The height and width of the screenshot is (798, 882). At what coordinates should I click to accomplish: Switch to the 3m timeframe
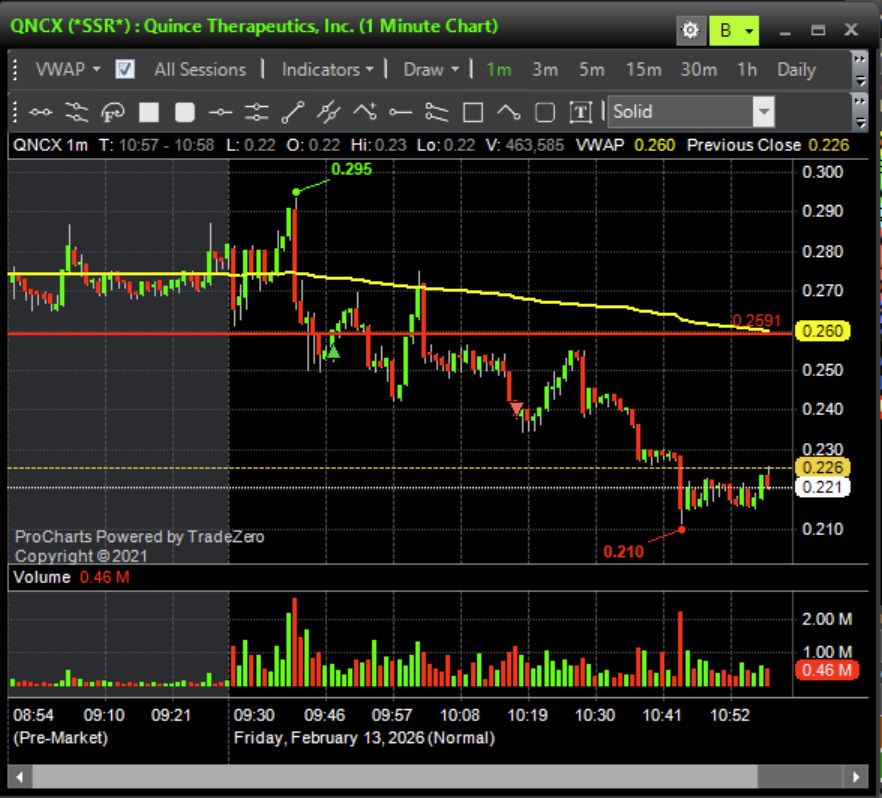545,69
